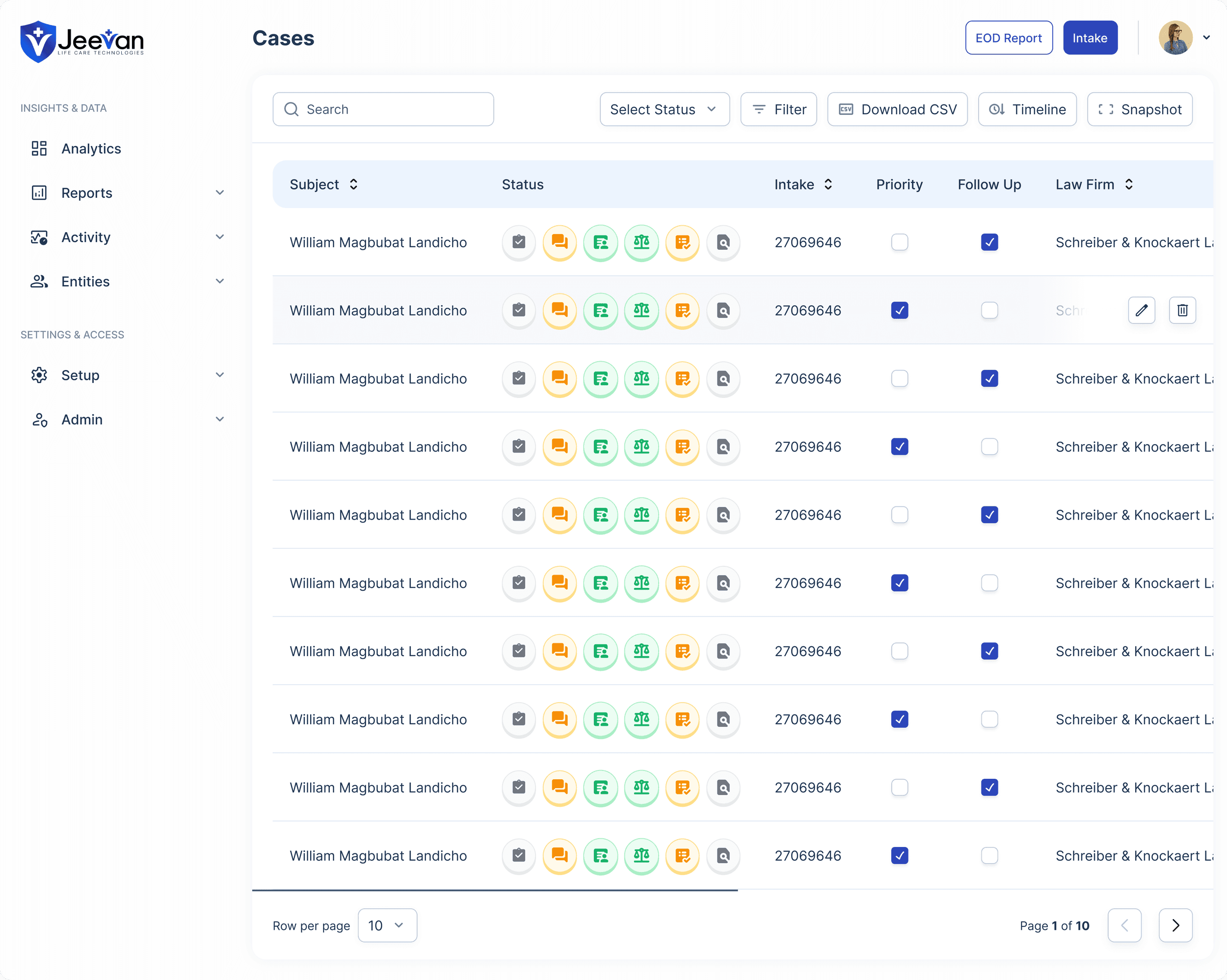Open Analytics in the sidebar

91,149
